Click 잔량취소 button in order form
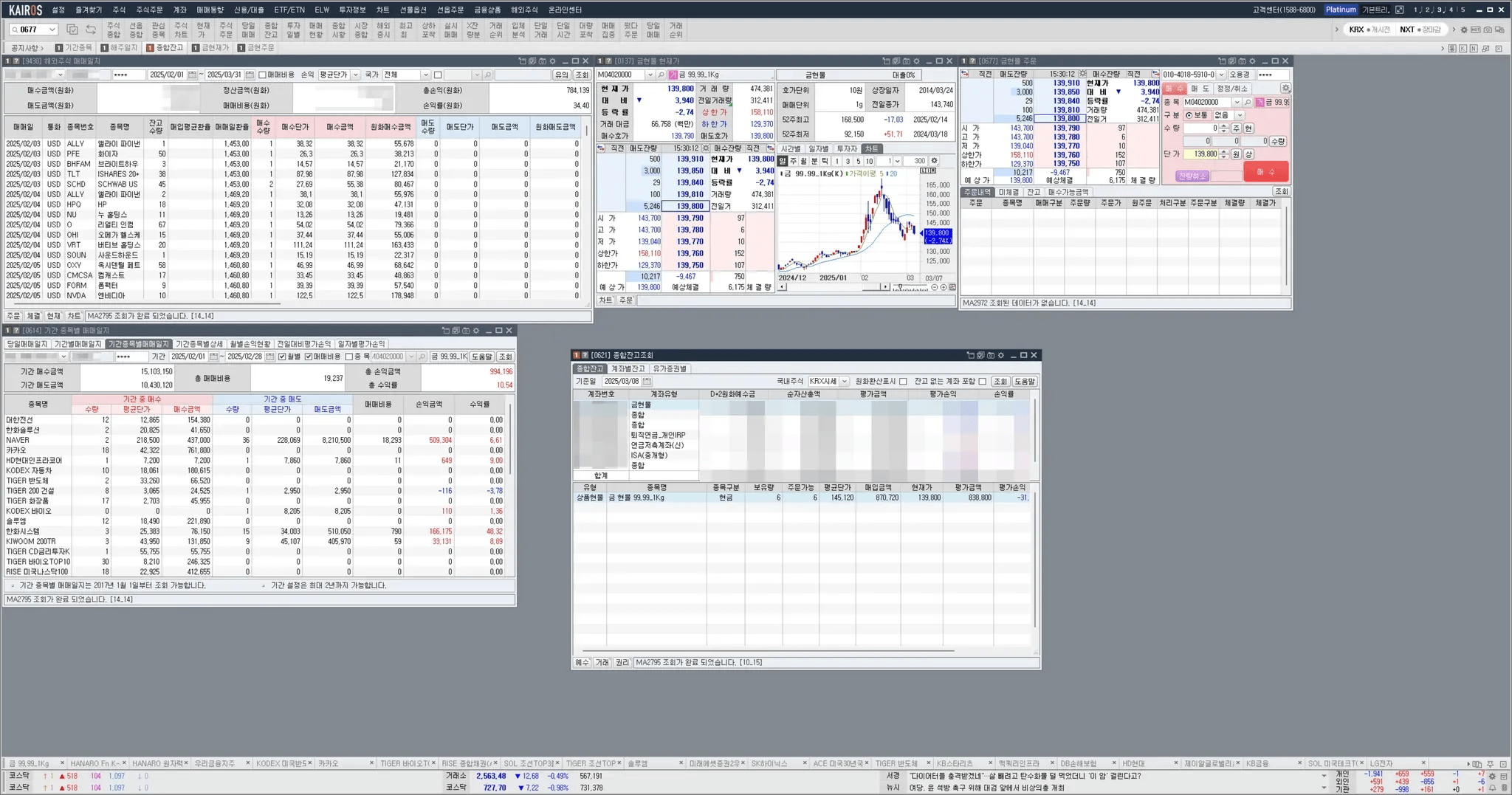This screenshot has height=795, width=1512. 1191,176
